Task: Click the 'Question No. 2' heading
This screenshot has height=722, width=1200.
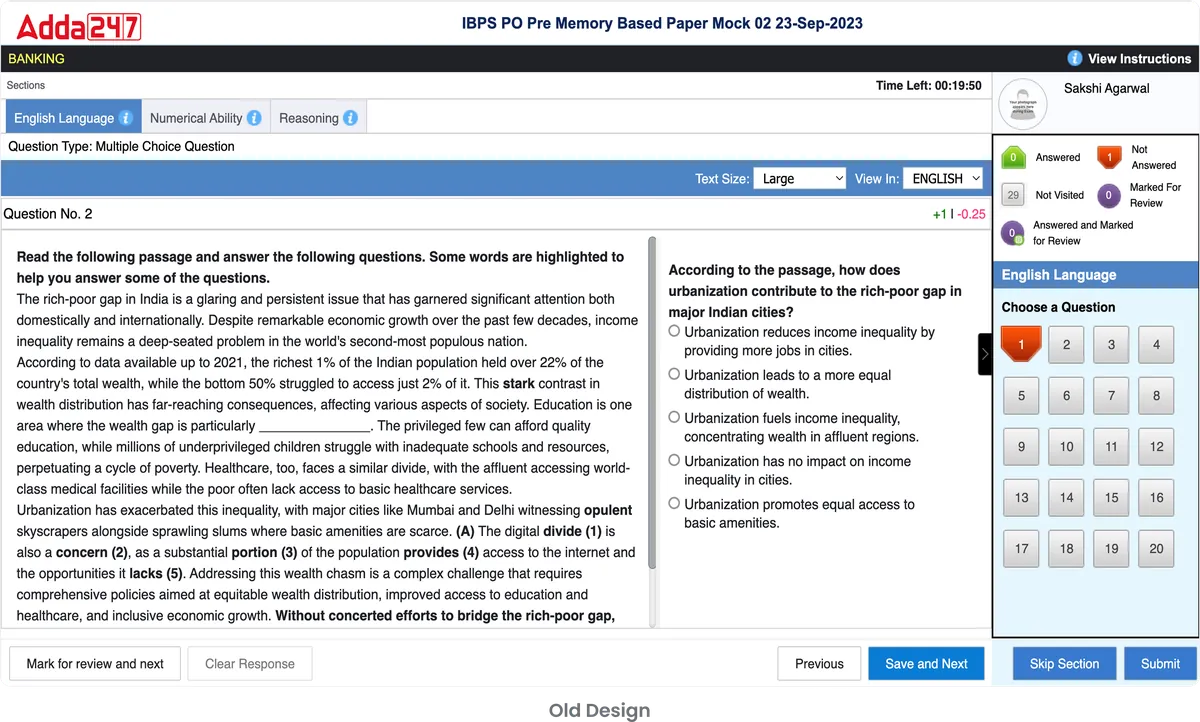Action: 48,214
